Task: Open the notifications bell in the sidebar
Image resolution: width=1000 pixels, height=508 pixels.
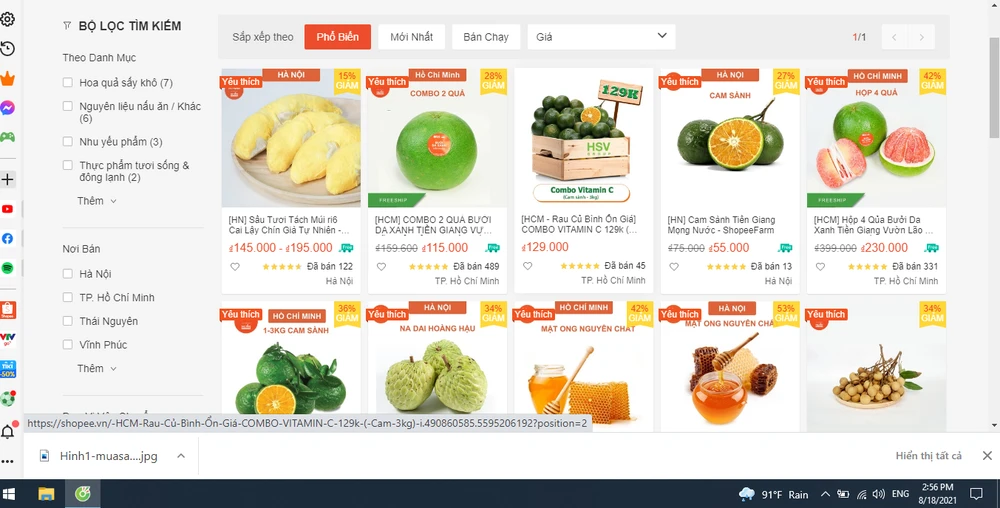Action: pos(8,432)
